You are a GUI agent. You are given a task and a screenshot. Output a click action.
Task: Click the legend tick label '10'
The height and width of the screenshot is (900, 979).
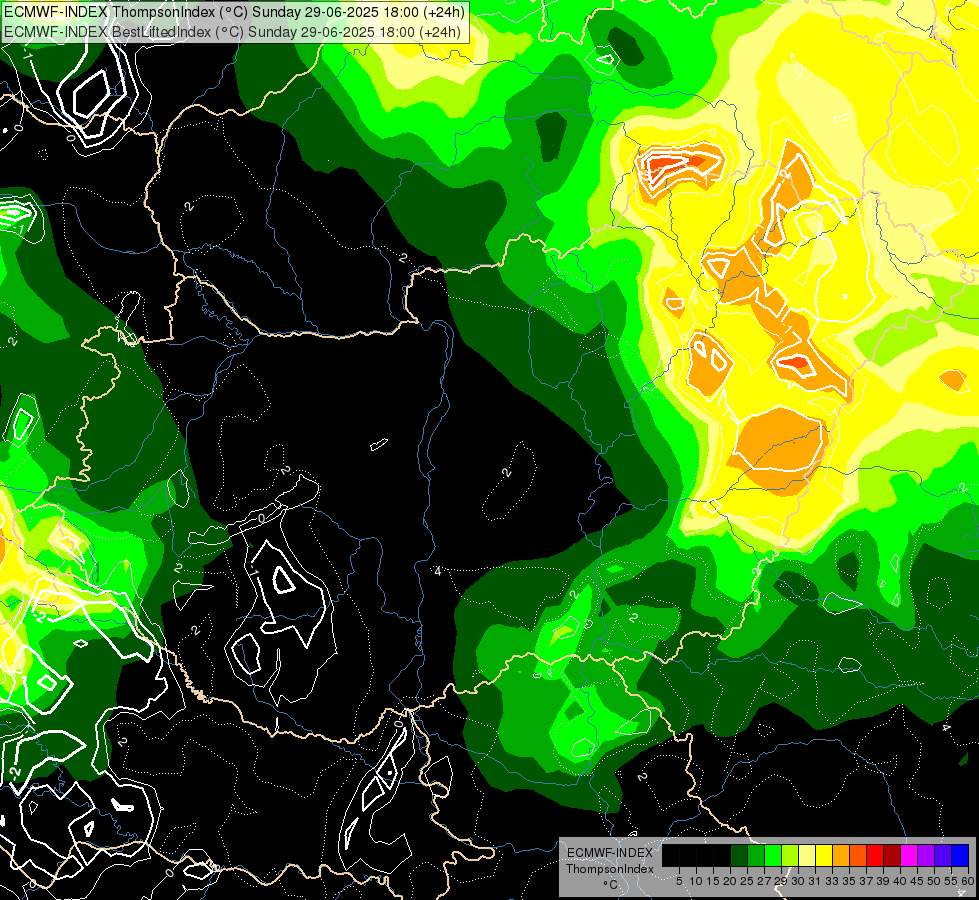pyautogui.click(x=696, y=881)
